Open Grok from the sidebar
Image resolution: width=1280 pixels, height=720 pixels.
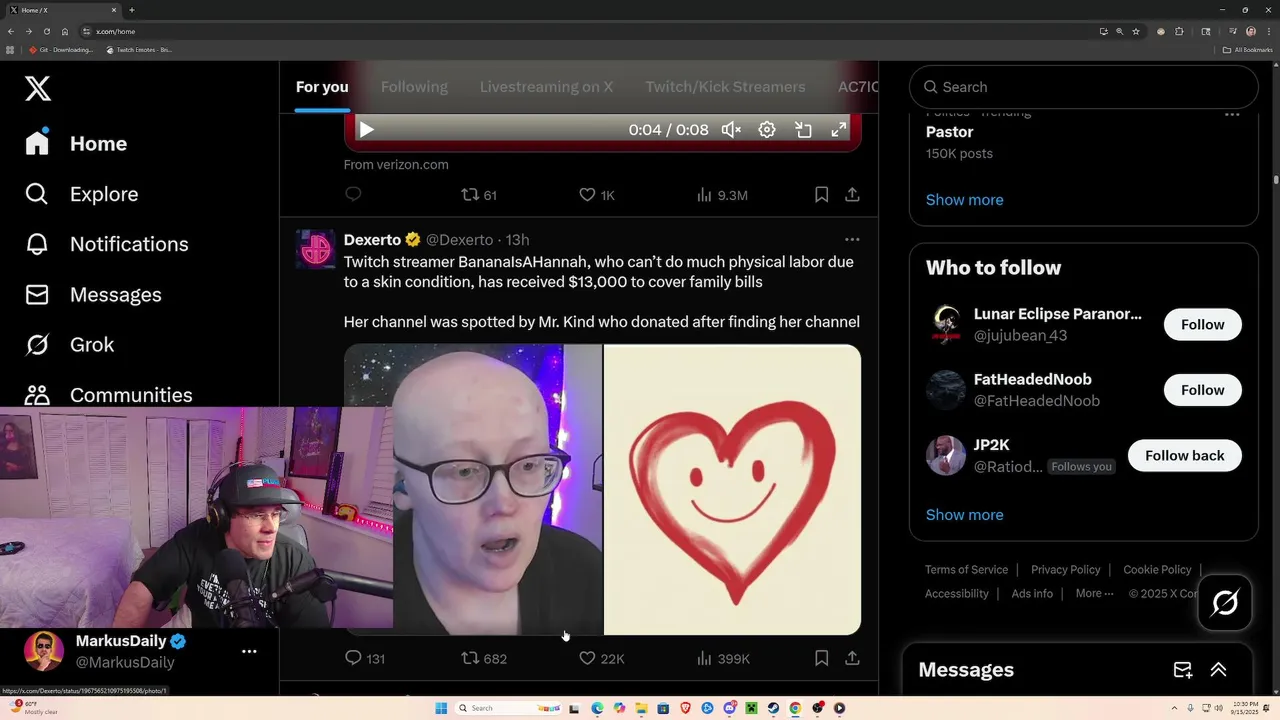pos(70,344)
